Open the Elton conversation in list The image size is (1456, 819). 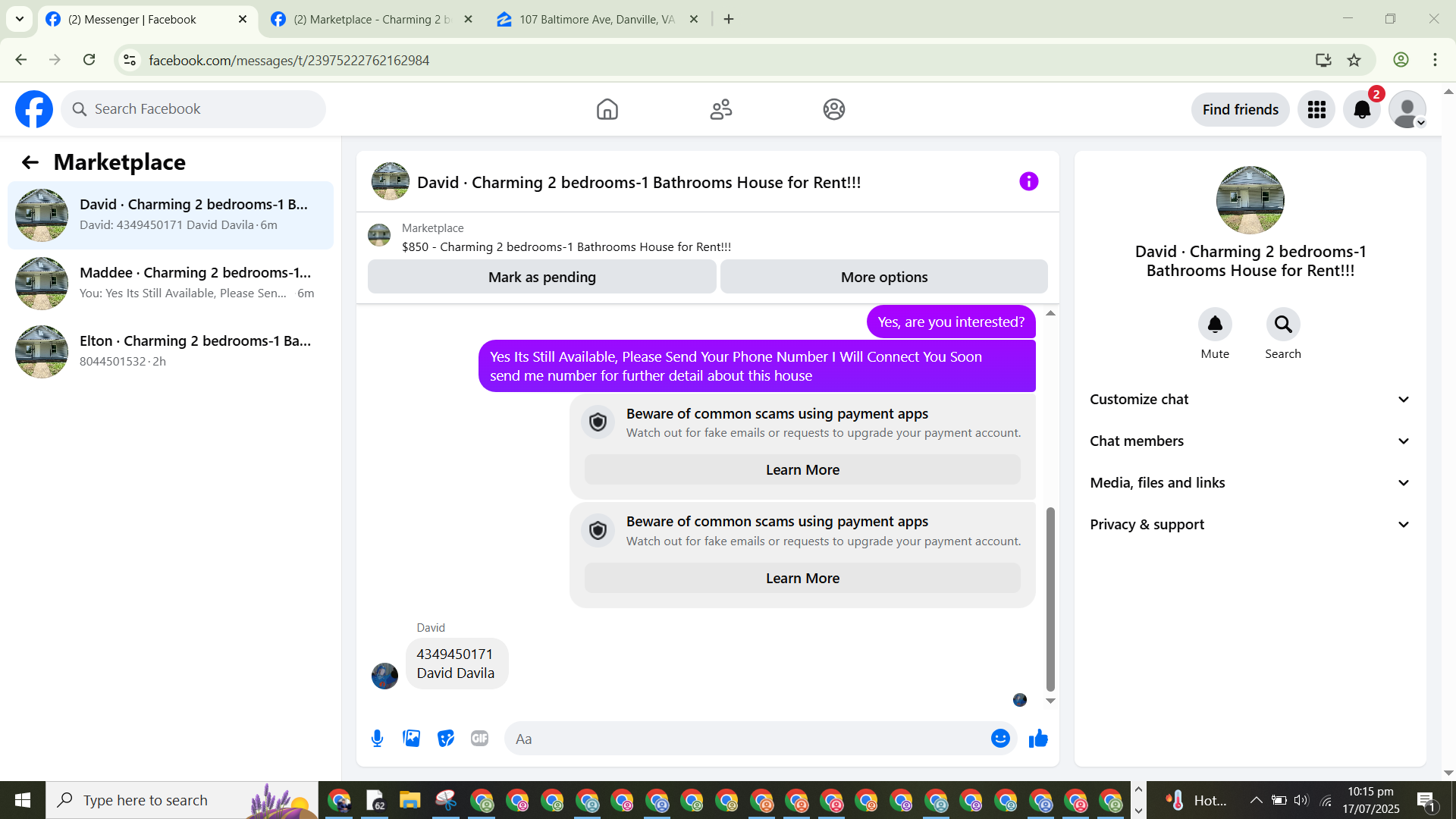pos(171,352)
